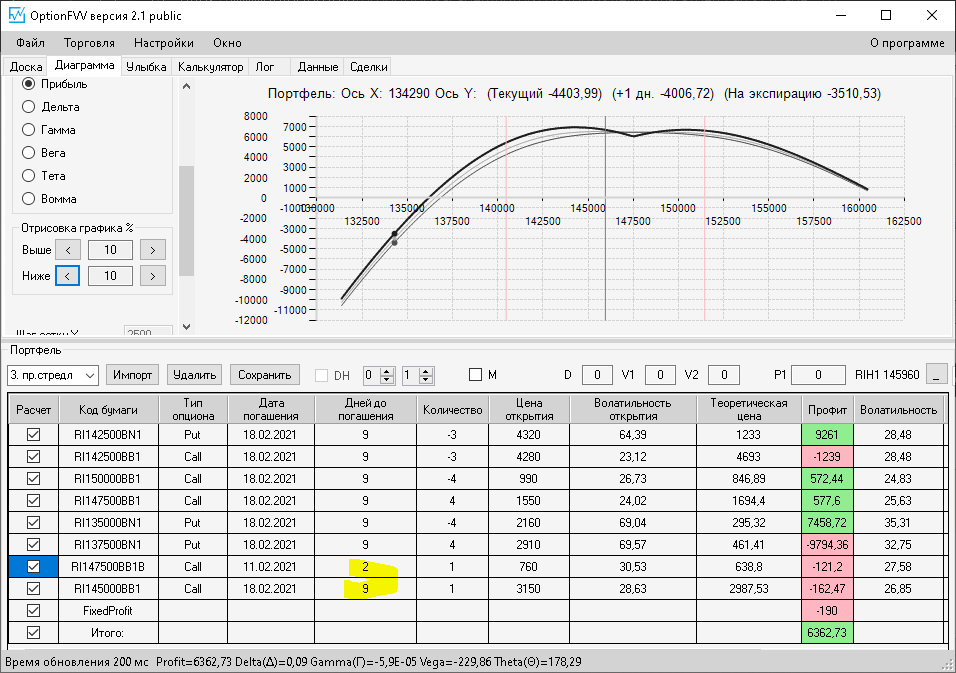Click the left settings panel scrollbar thumb

point(186,220)
